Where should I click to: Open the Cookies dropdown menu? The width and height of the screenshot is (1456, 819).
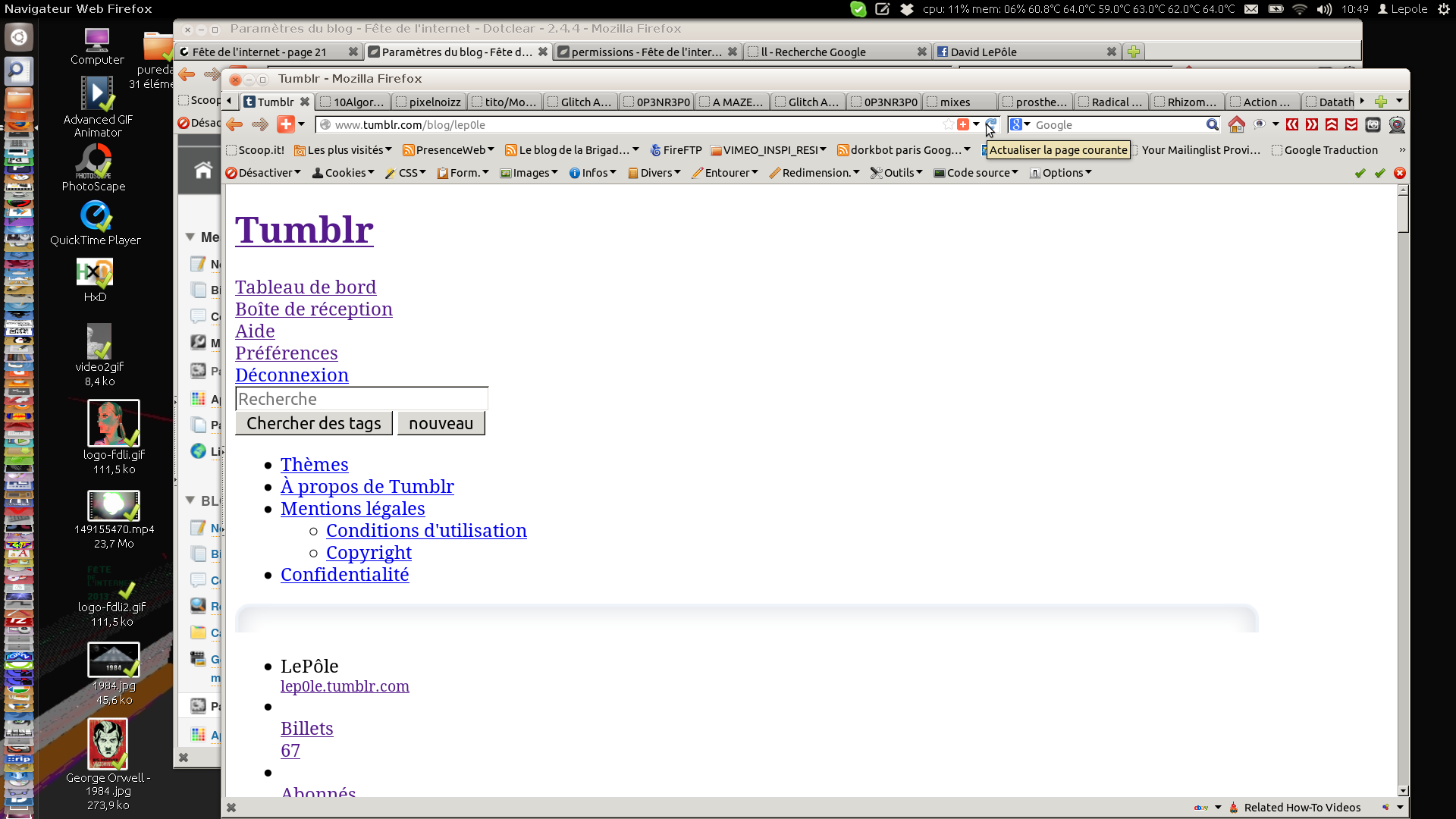[x=344, y=173]
